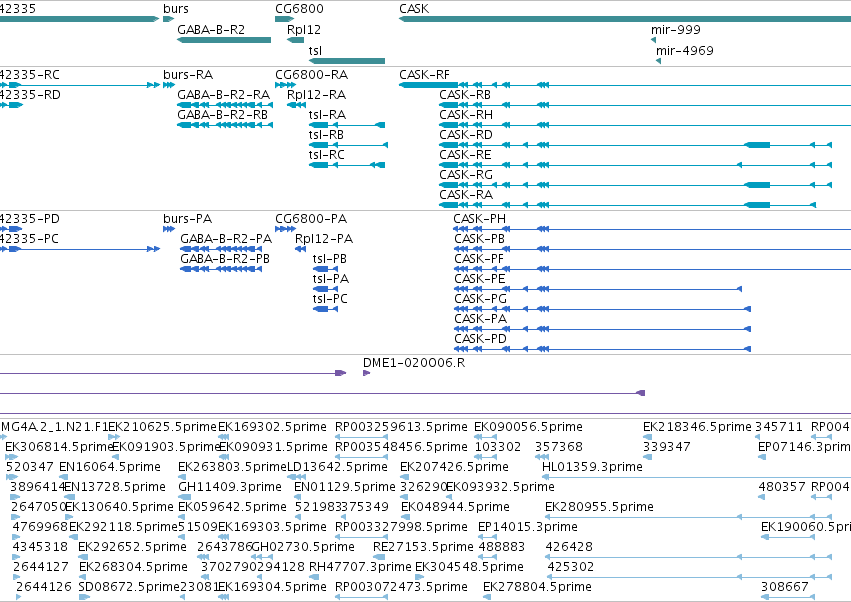Select the GABA-B-R2-RB transcript label
The image size is (851, 602).
[x=223, y=115]
